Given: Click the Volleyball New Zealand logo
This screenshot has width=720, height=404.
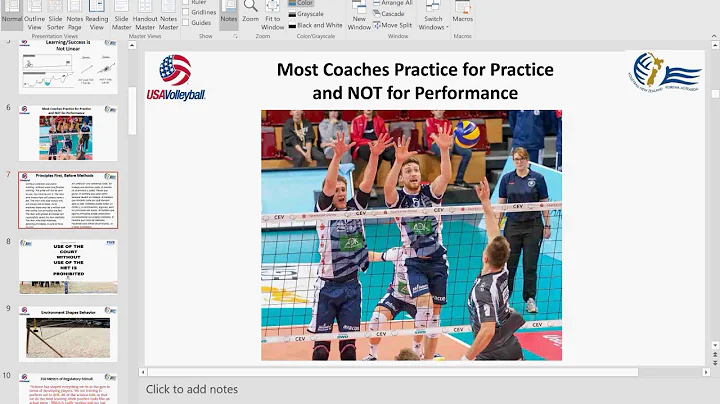Looking at the screenshot, I should (664, 72).
